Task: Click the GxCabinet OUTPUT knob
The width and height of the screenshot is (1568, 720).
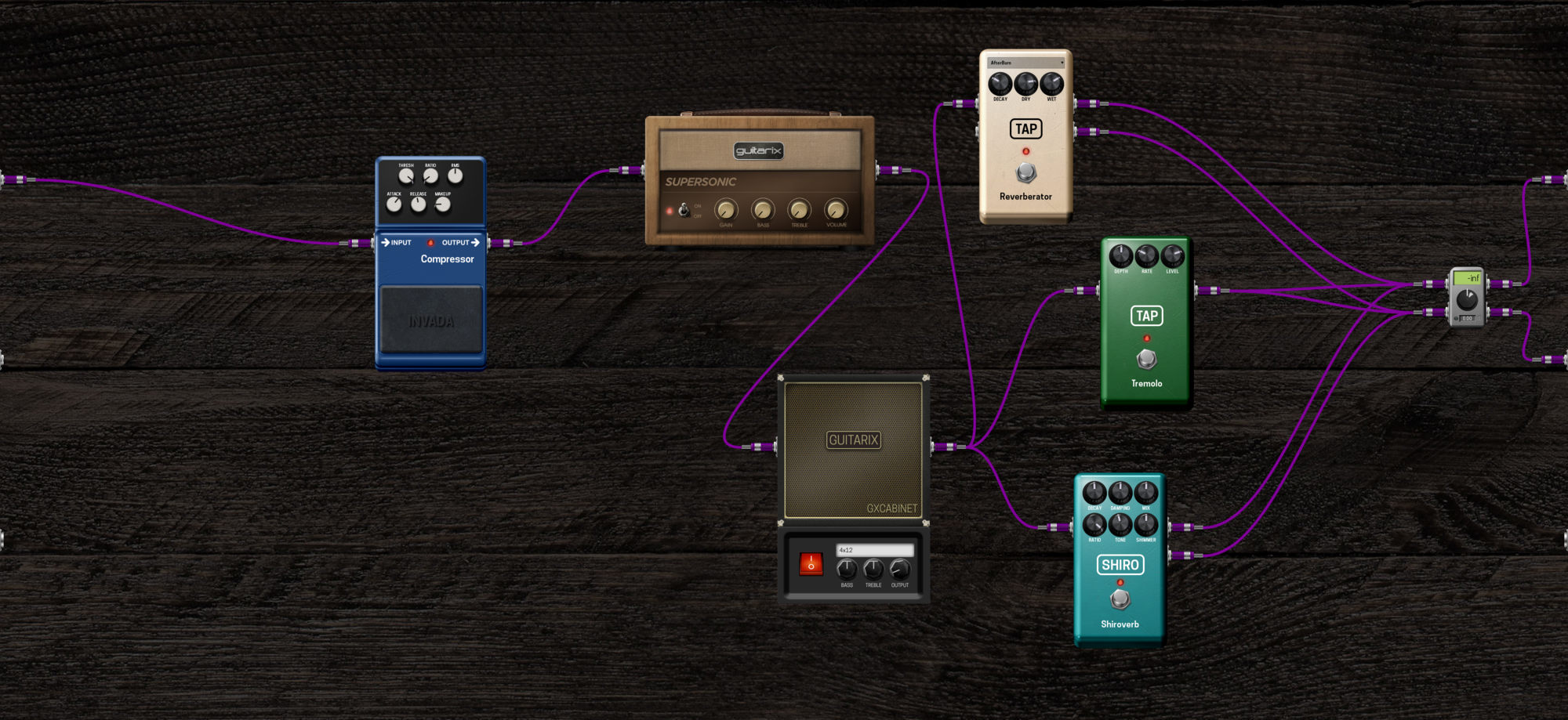Action: coord(900,570)
